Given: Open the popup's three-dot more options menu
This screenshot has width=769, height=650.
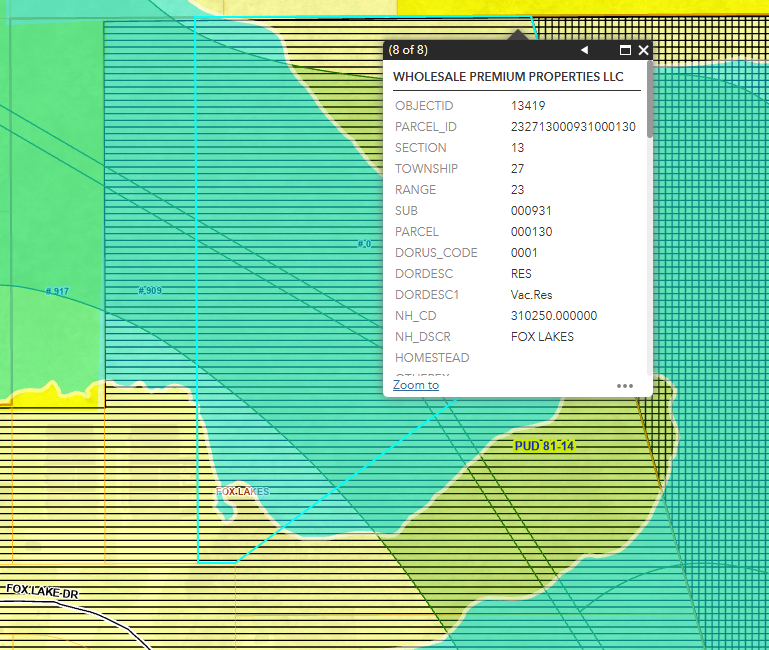Looking at the screenshot, I should (x=625, y=385).
